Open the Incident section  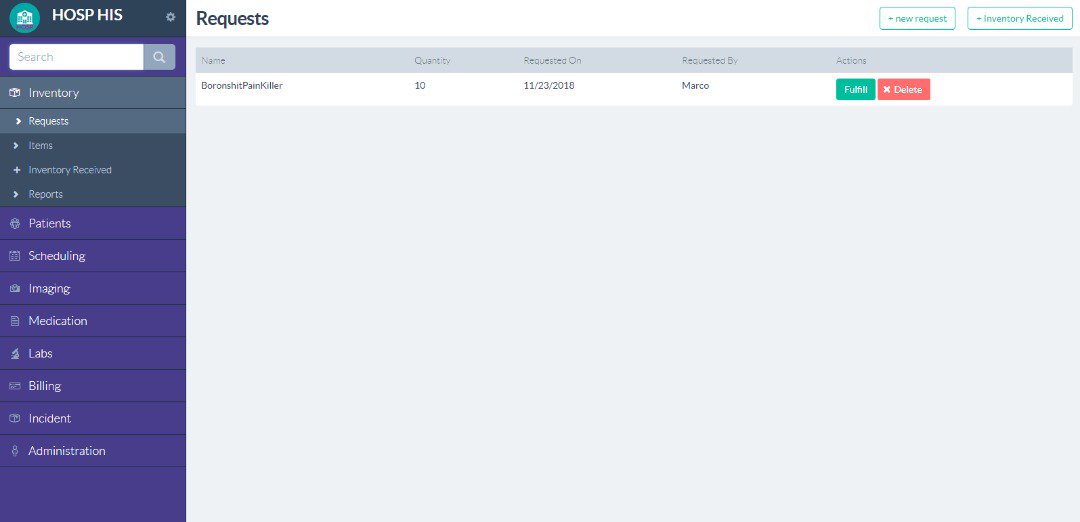click(x=93, y=418)
